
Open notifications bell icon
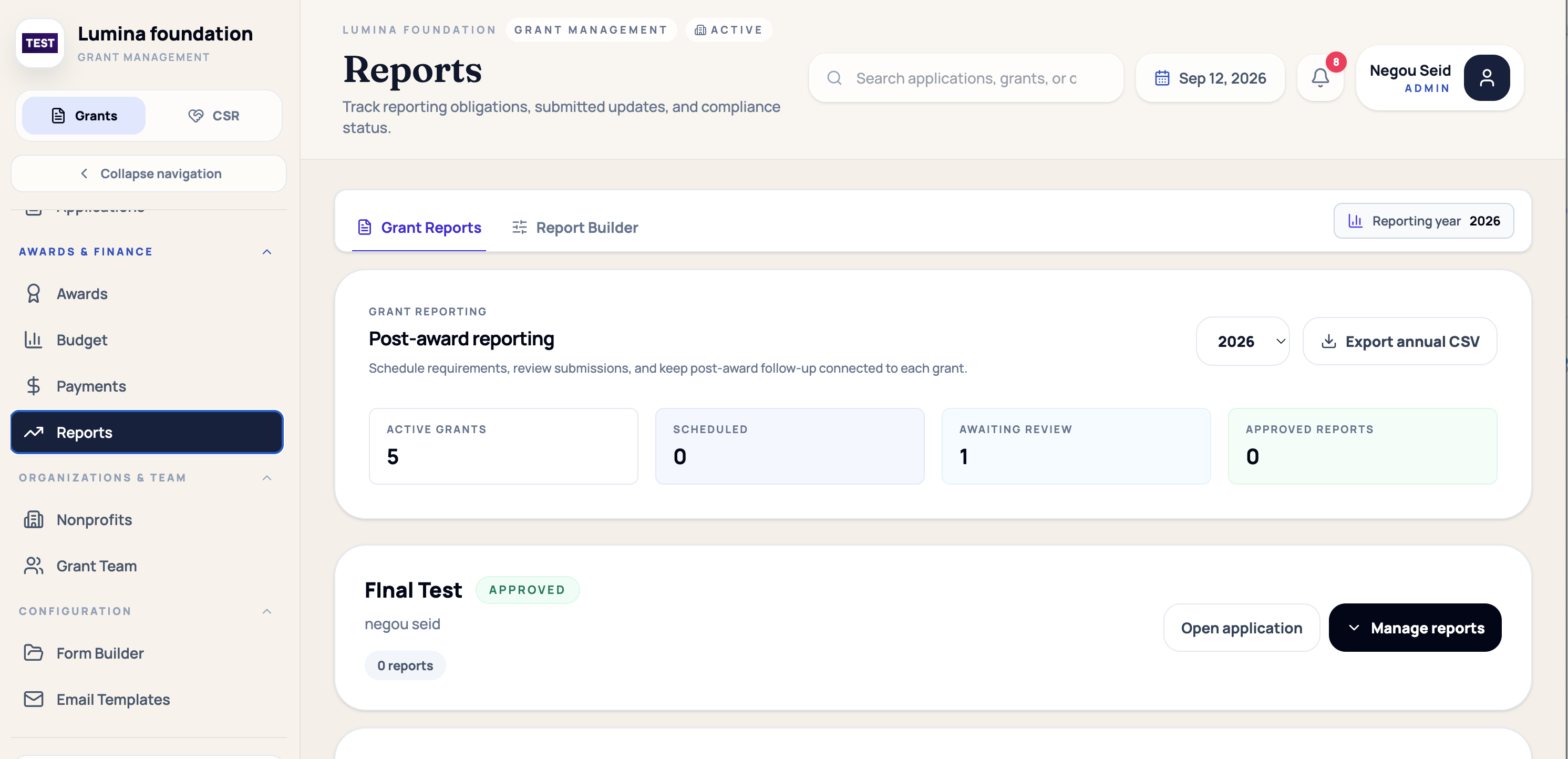point(1319,78)
